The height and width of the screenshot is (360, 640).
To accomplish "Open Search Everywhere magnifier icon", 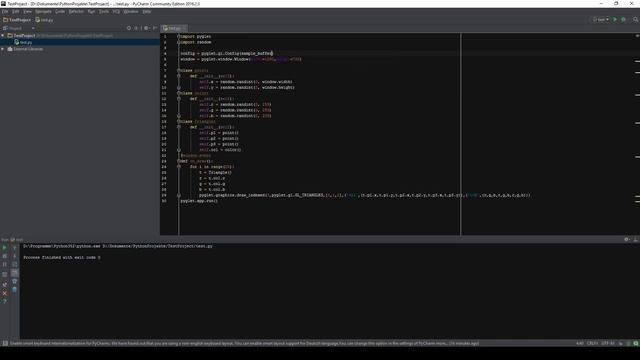I will (636, 20).
